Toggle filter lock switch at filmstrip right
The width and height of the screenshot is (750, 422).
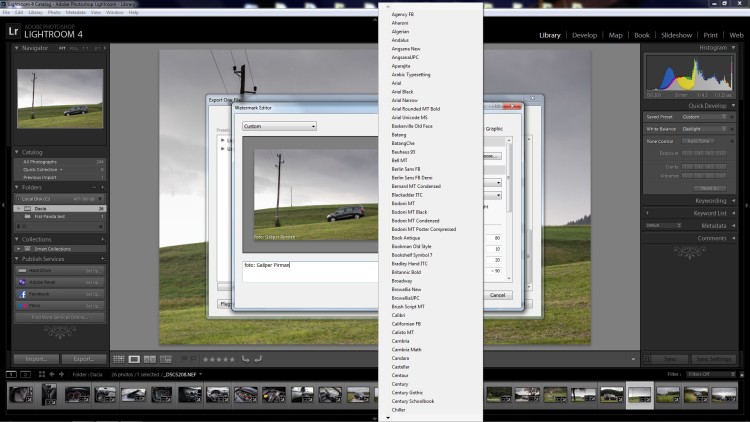point(742,374)
